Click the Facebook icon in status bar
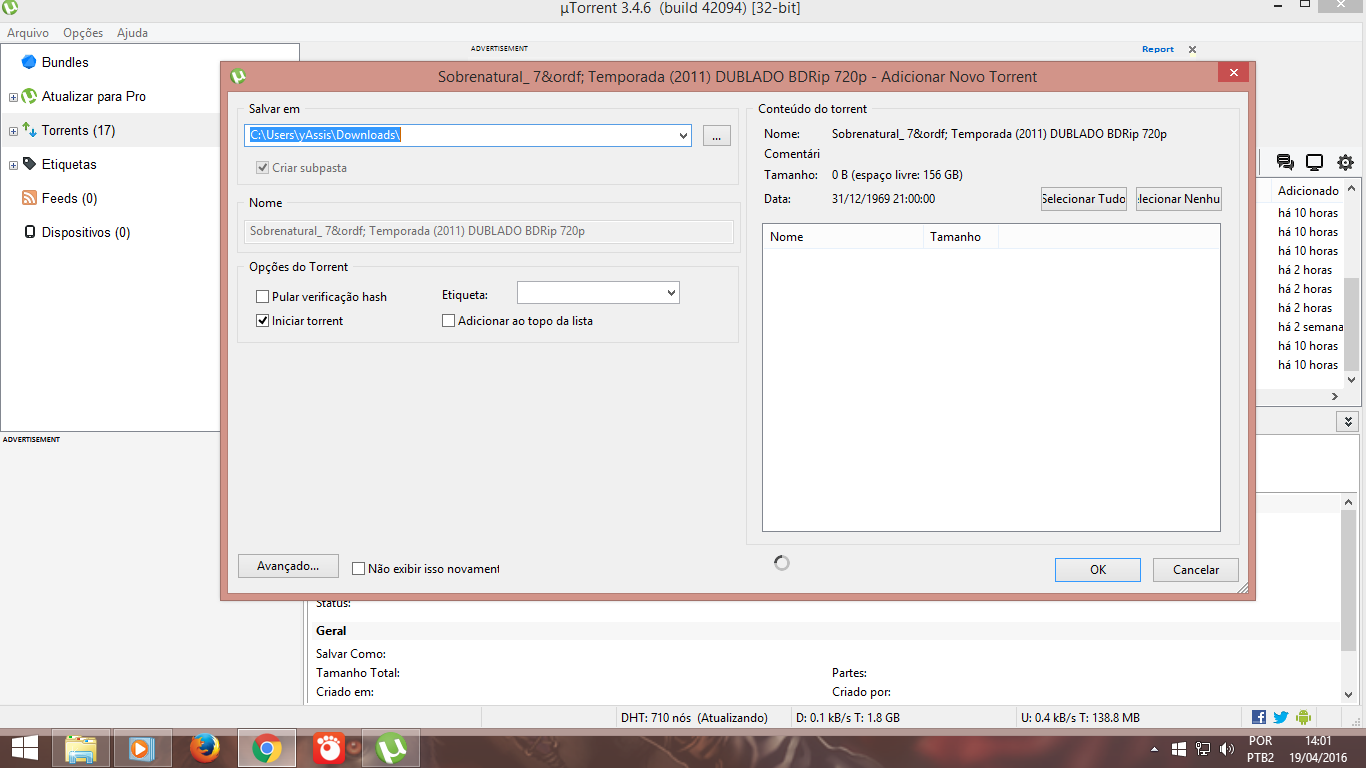 click(1259, 717)
